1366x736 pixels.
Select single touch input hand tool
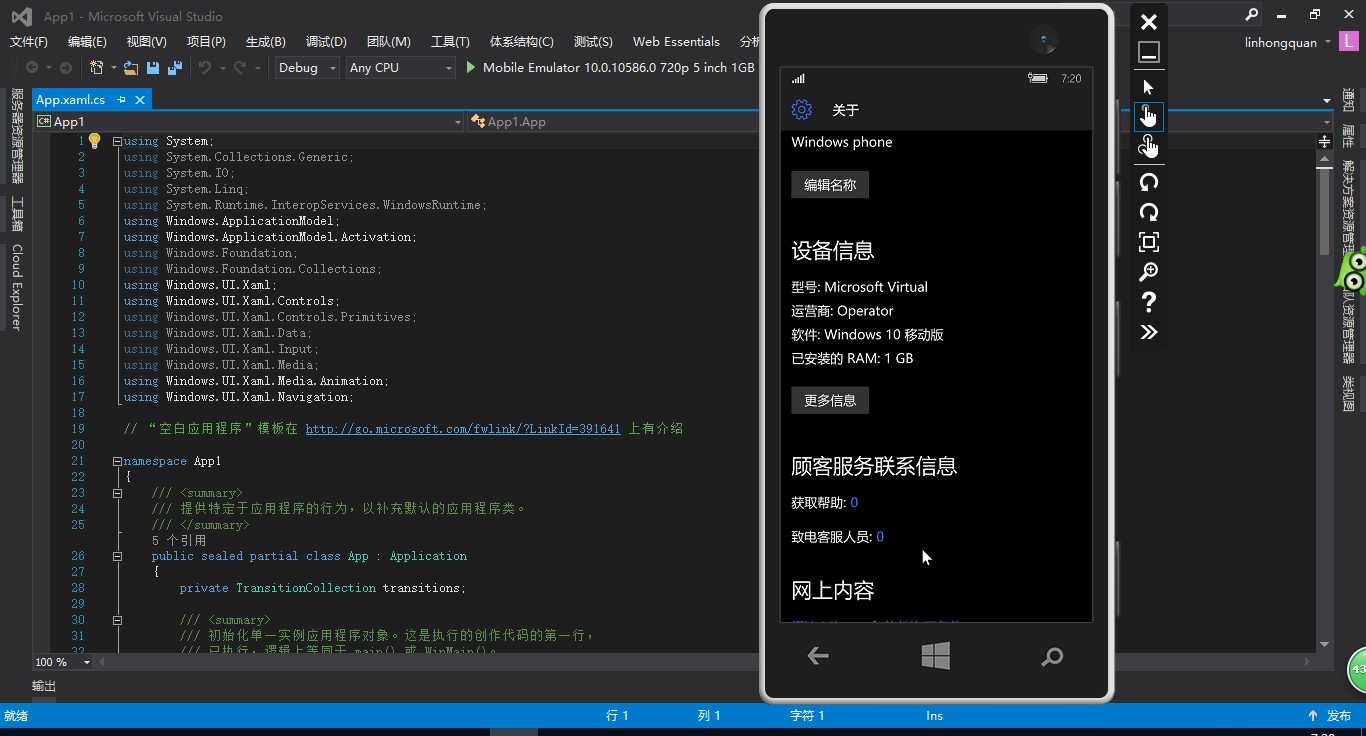(x=1148, y=116)
